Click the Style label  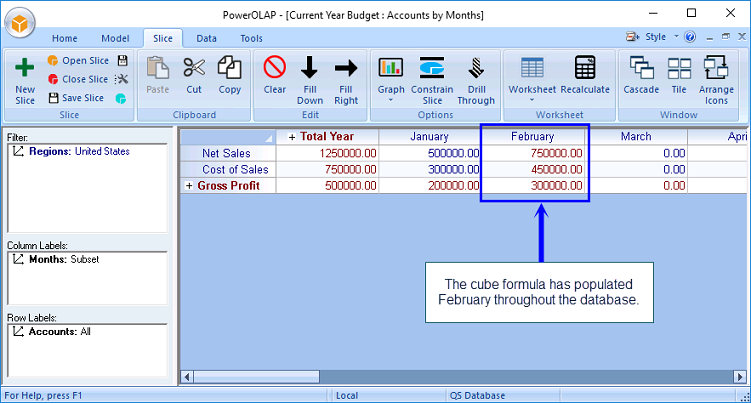tap(655, 37)
